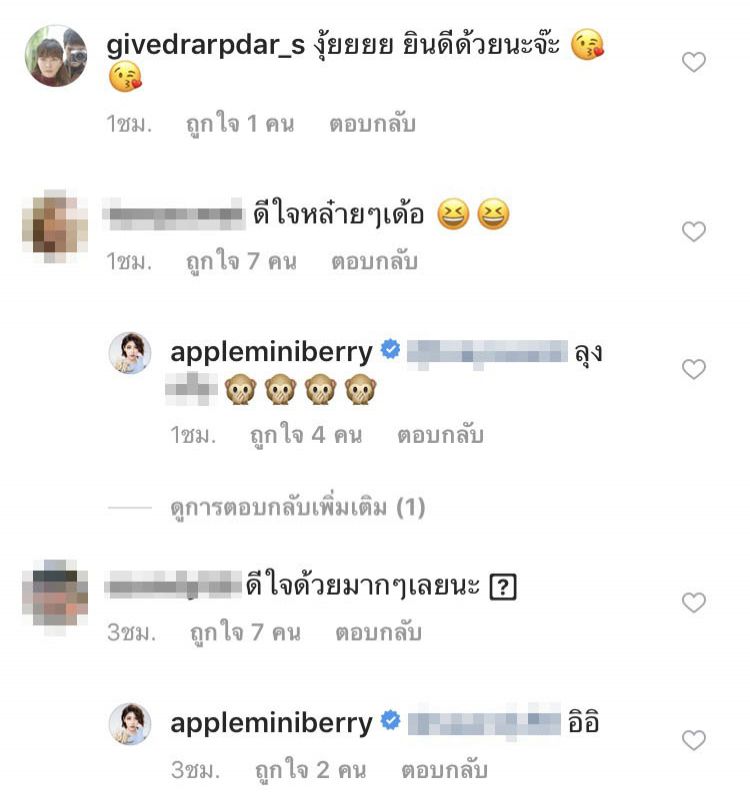The height and width of the screenshot is (808, 750).
Task: View ถูกใจ 1 คน likes on givedrarpdar_s's comment
Action: [240, 124]
